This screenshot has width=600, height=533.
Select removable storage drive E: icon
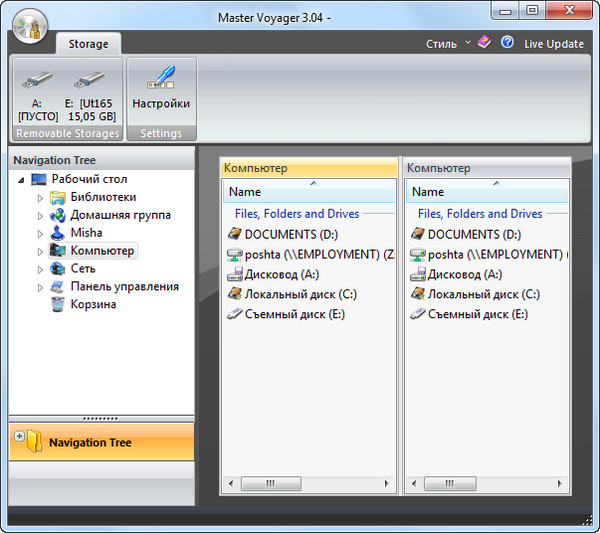pyautogui.click(x=87, y=78)
